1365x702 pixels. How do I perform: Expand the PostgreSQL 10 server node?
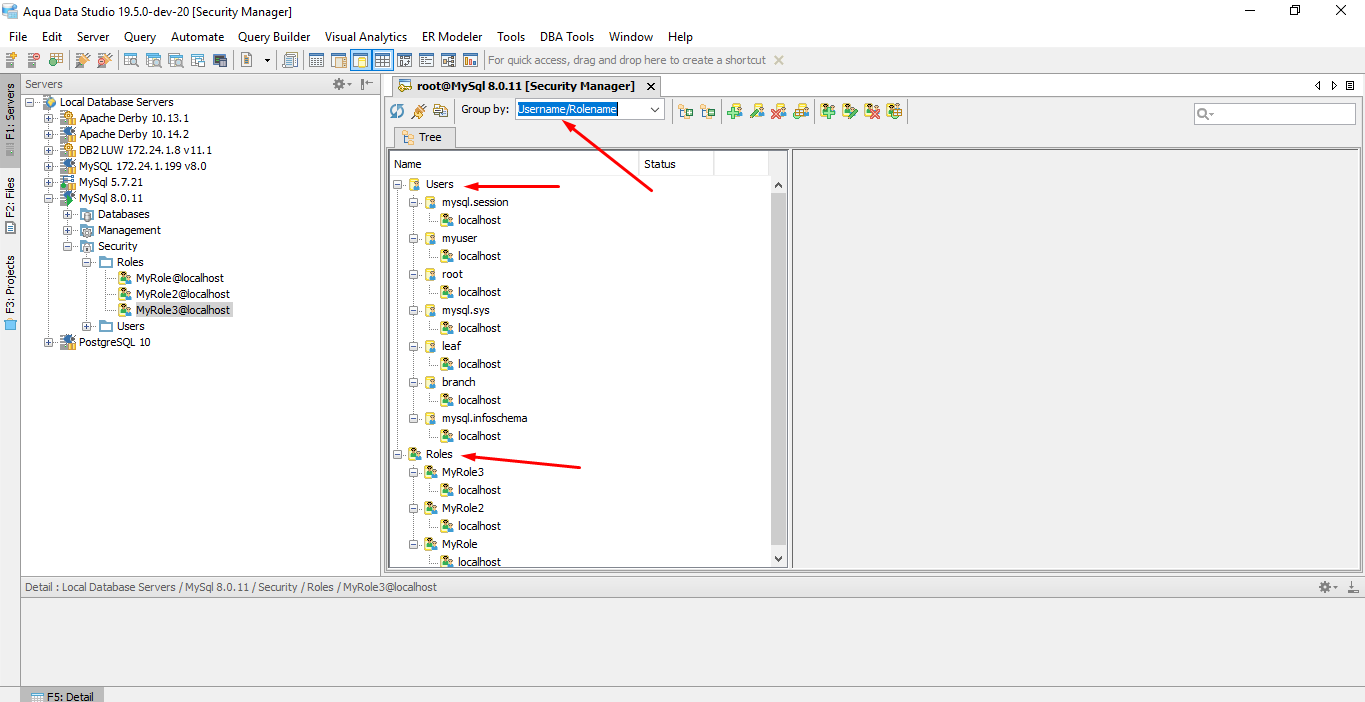(48, 342)
